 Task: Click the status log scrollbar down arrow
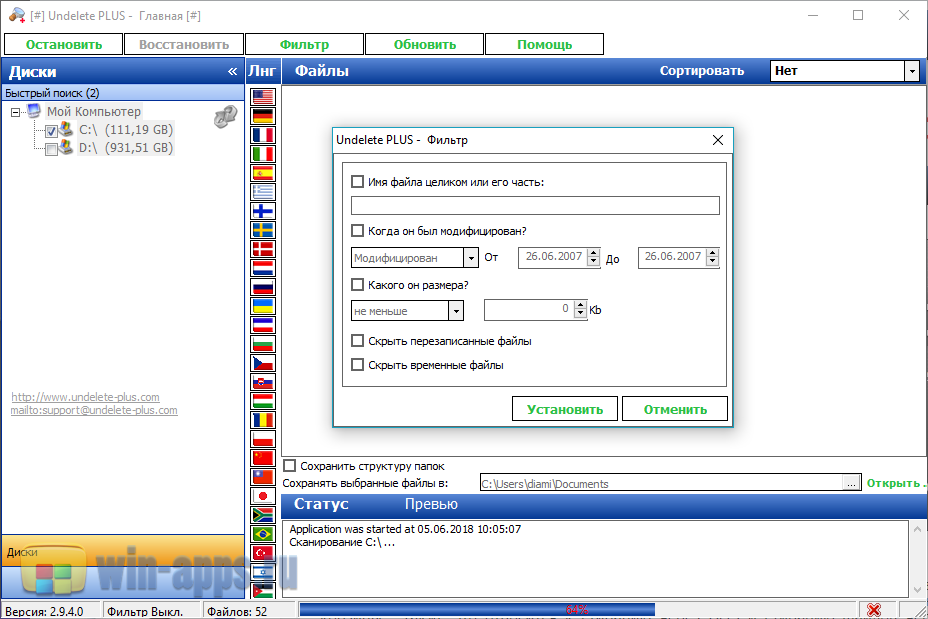[917, 589]
